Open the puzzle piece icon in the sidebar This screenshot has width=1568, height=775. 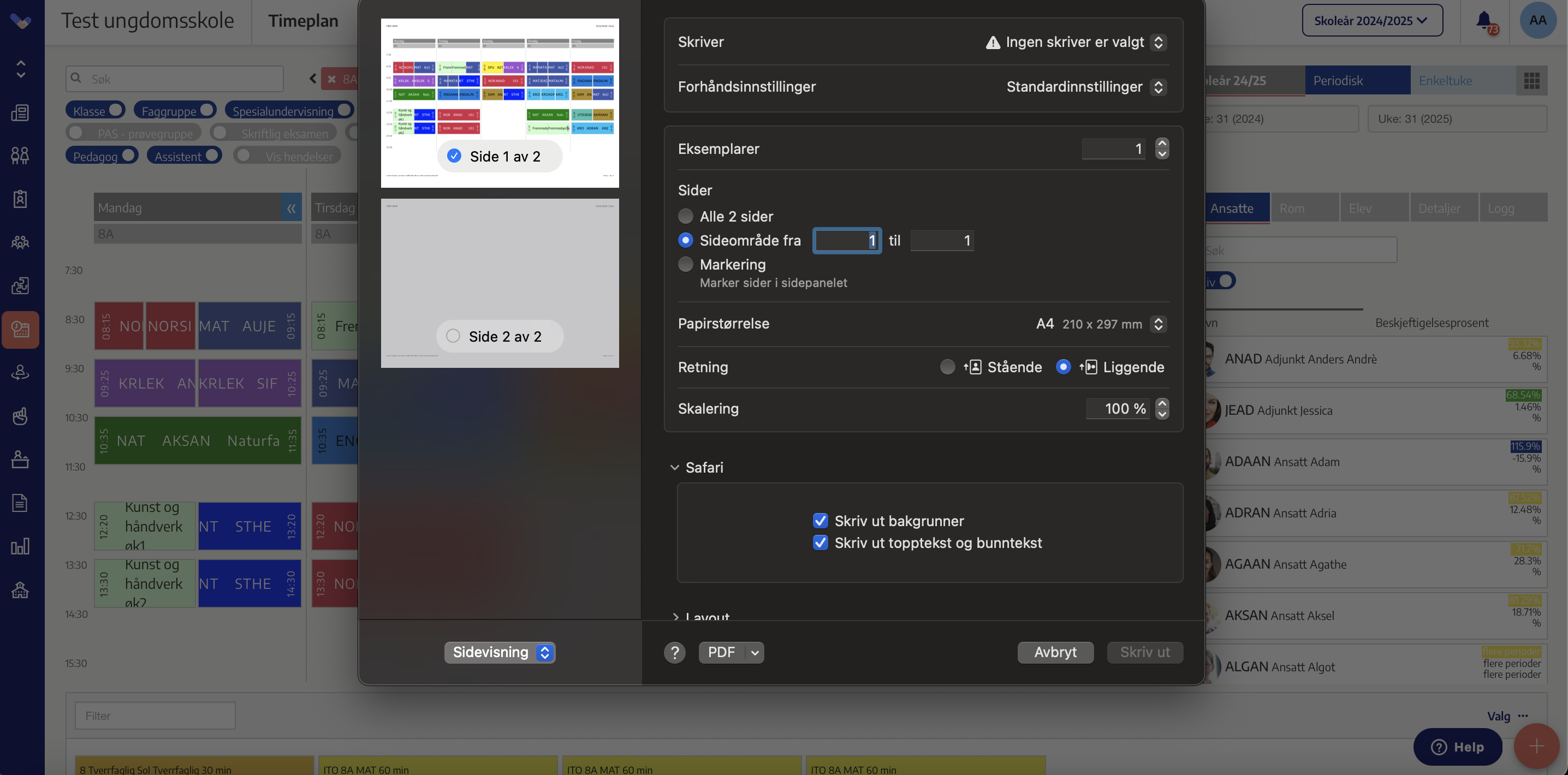point(20,285)
